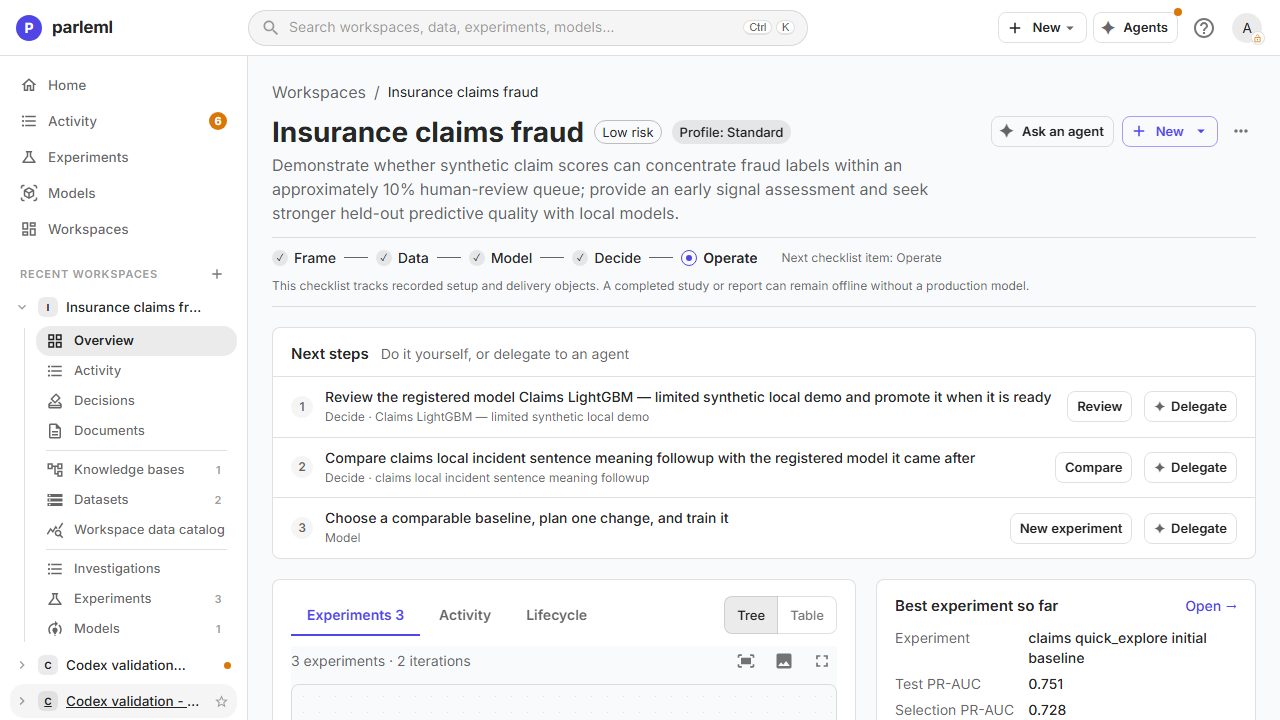The height and width of the screenshot is (720, 1280).
Task: Switch to the Lifecycle tab
Action: point(556,615)
